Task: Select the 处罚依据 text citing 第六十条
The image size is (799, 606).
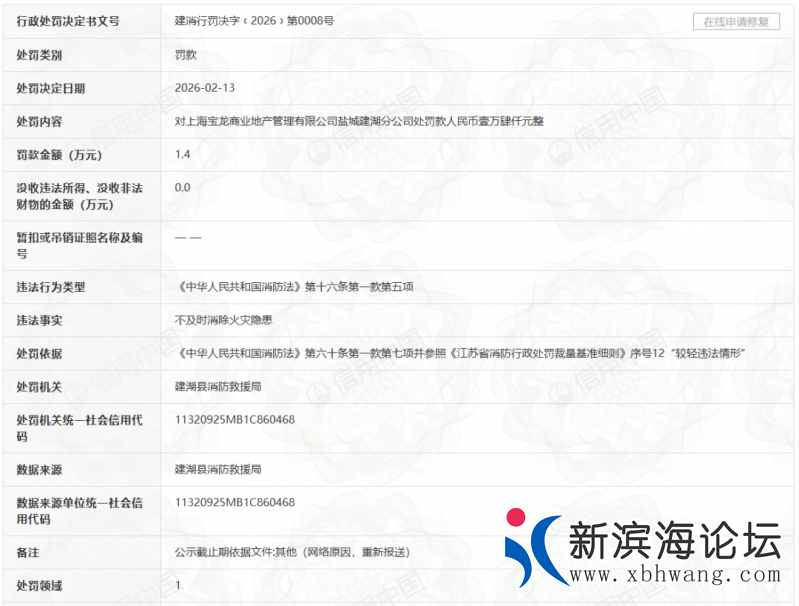Action: point(461,353)
